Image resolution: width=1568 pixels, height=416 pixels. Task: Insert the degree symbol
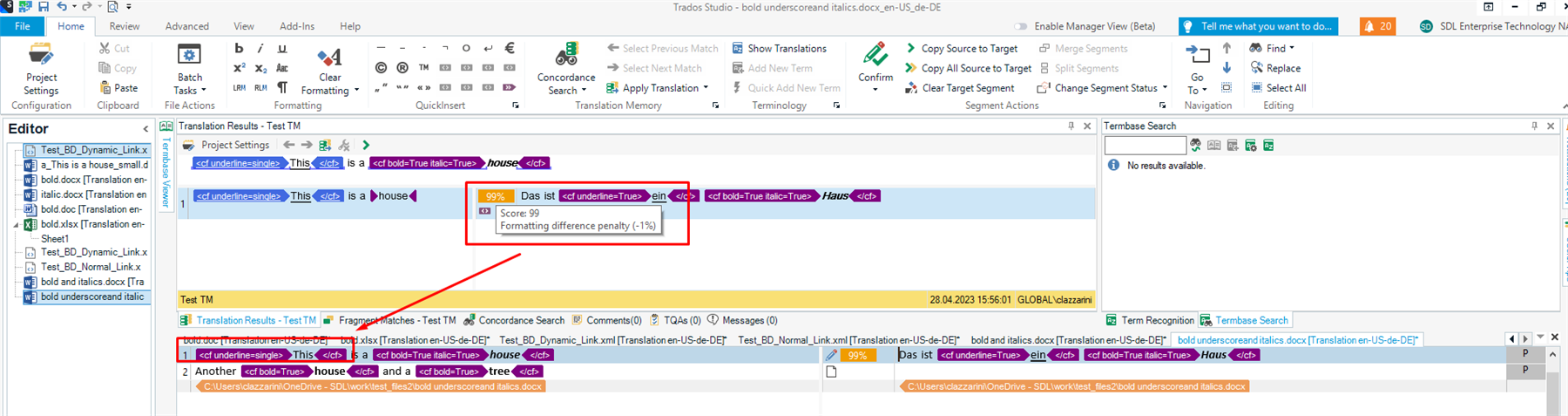tap(466, 49)
